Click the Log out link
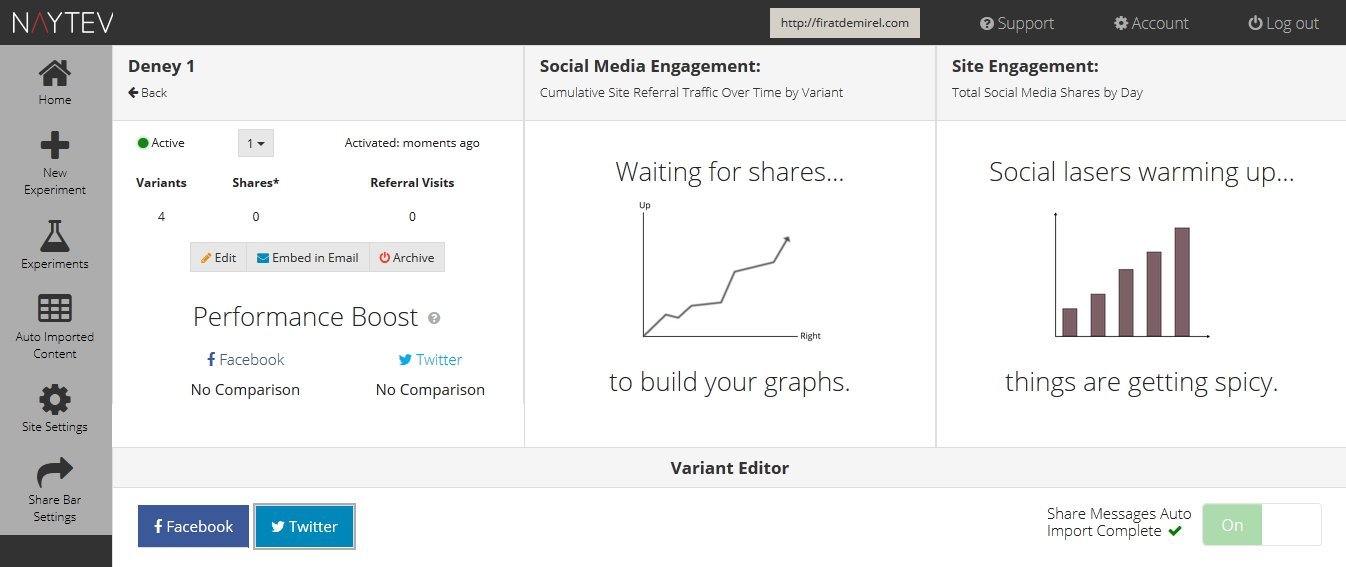 [1283, 23]
